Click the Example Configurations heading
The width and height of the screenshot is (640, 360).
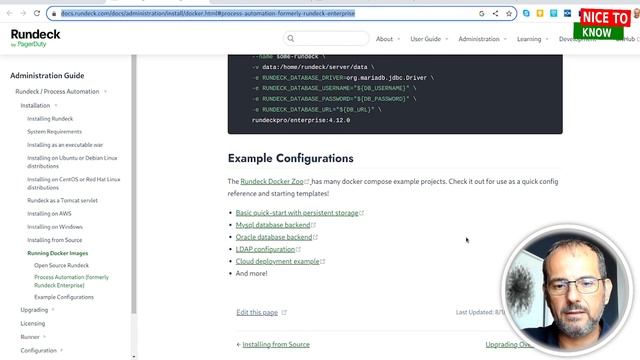point(291,158)
